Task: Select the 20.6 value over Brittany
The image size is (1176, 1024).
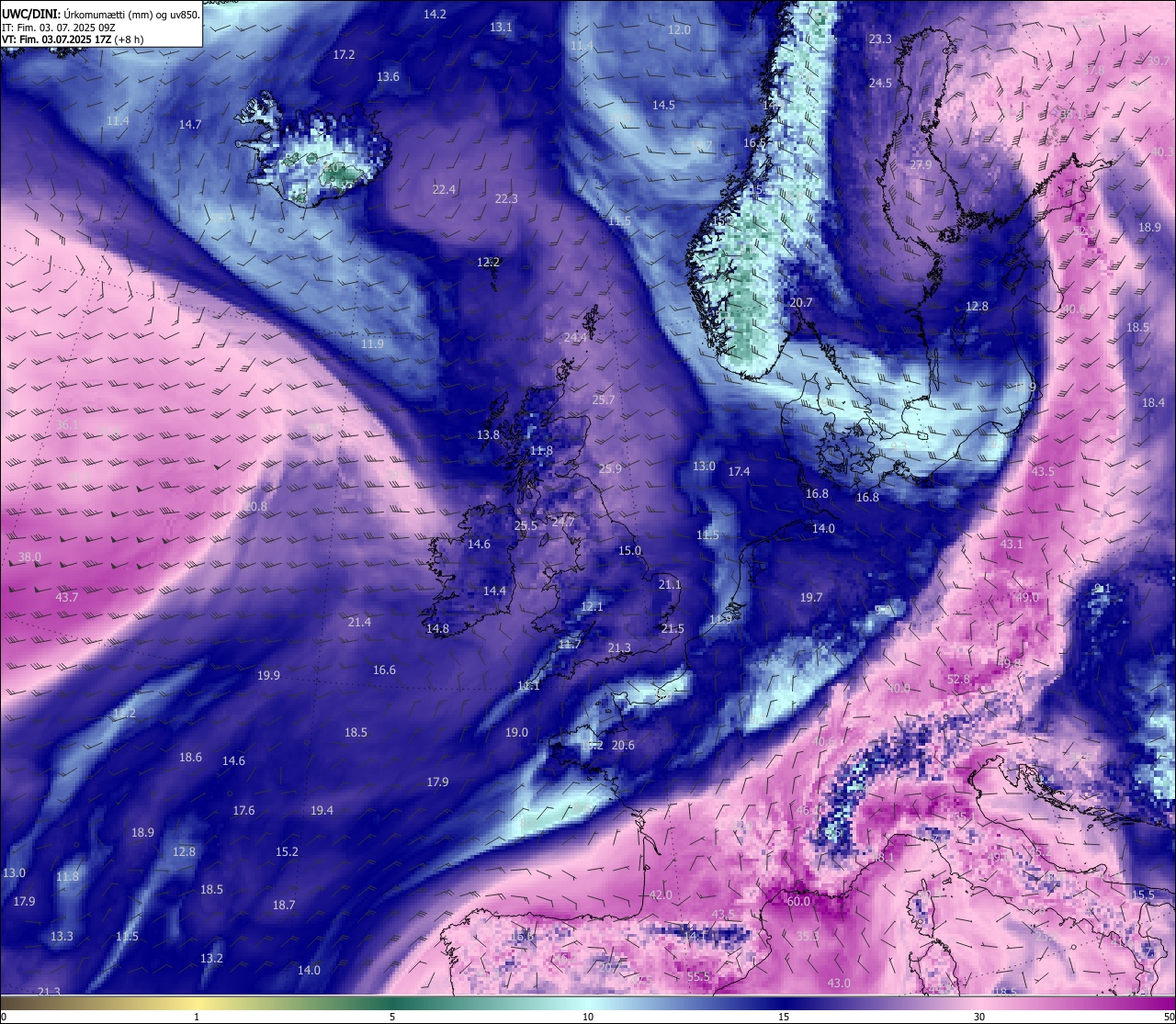Action: (x=623, y=745)
